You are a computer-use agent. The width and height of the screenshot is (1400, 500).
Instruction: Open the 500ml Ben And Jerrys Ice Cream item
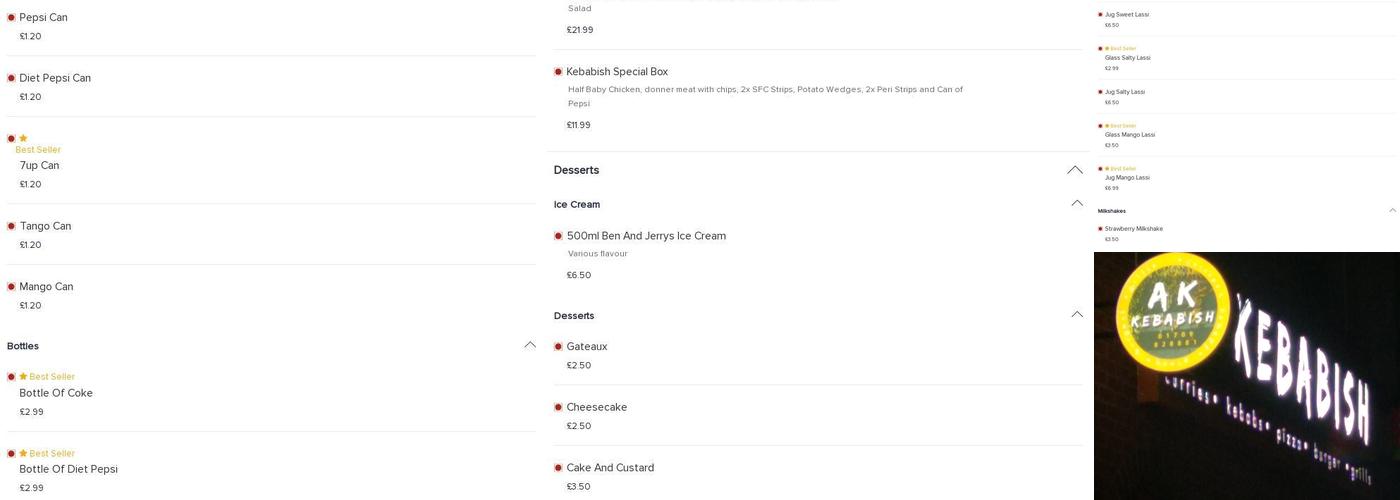click(x=646, y=236)
